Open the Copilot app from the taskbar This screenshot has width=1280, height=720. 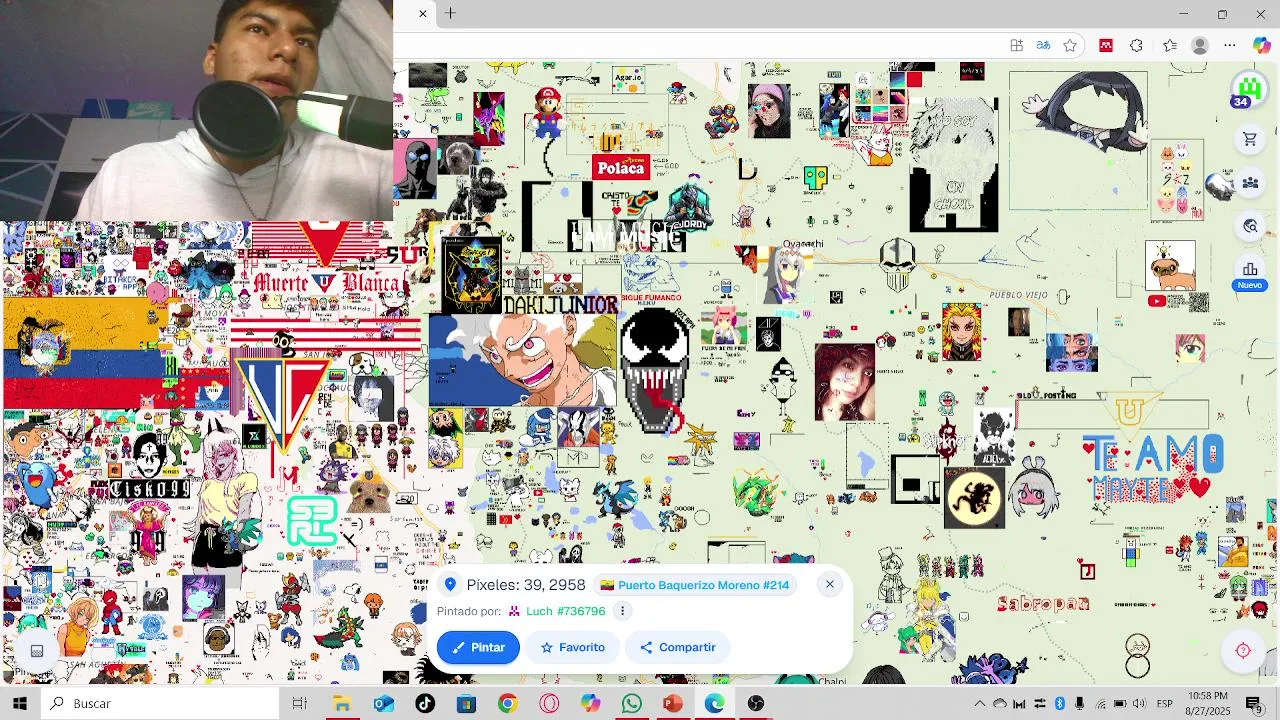590,703
